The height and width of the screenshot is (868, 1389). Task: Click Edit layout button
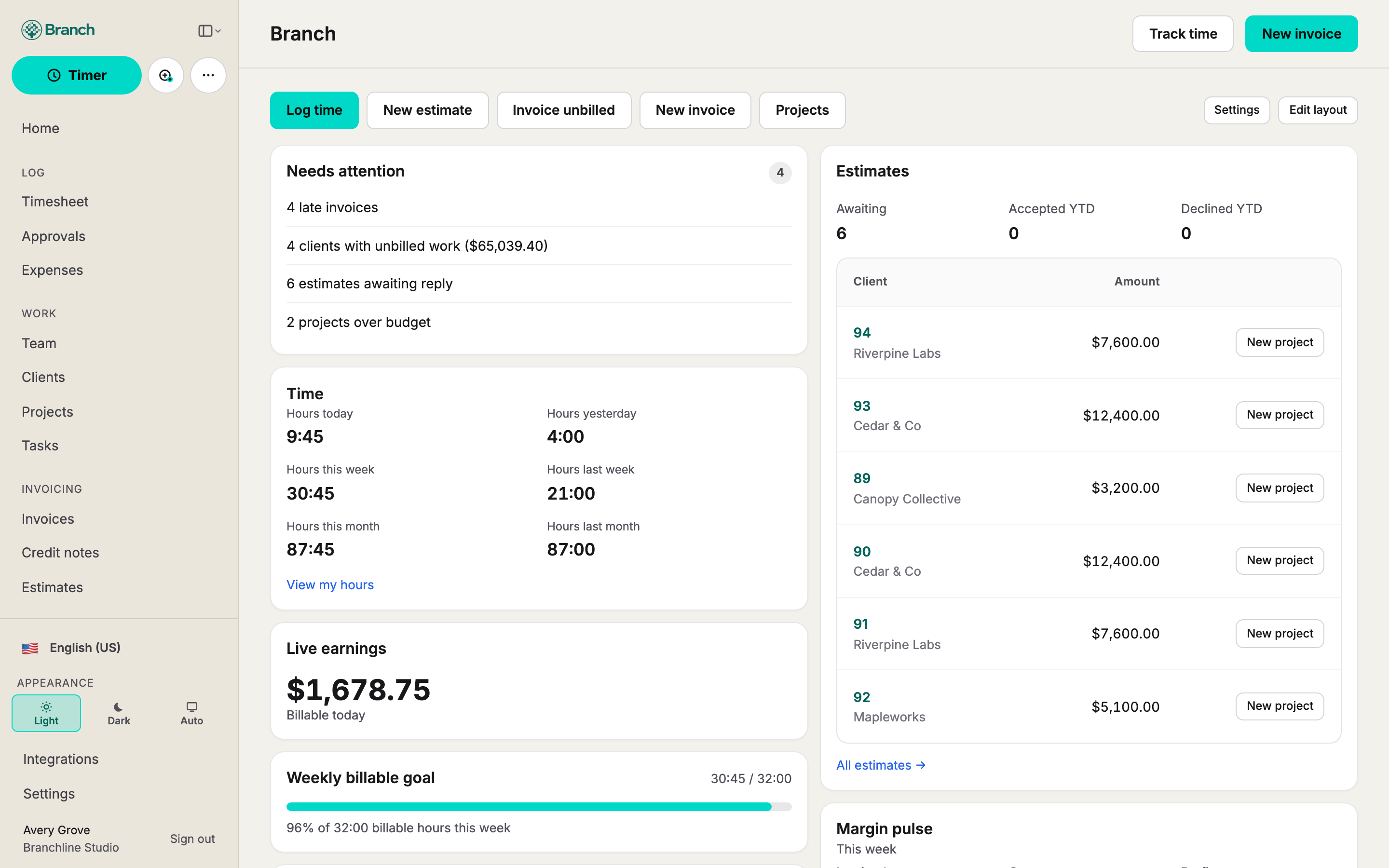(x=1318, y=110)
